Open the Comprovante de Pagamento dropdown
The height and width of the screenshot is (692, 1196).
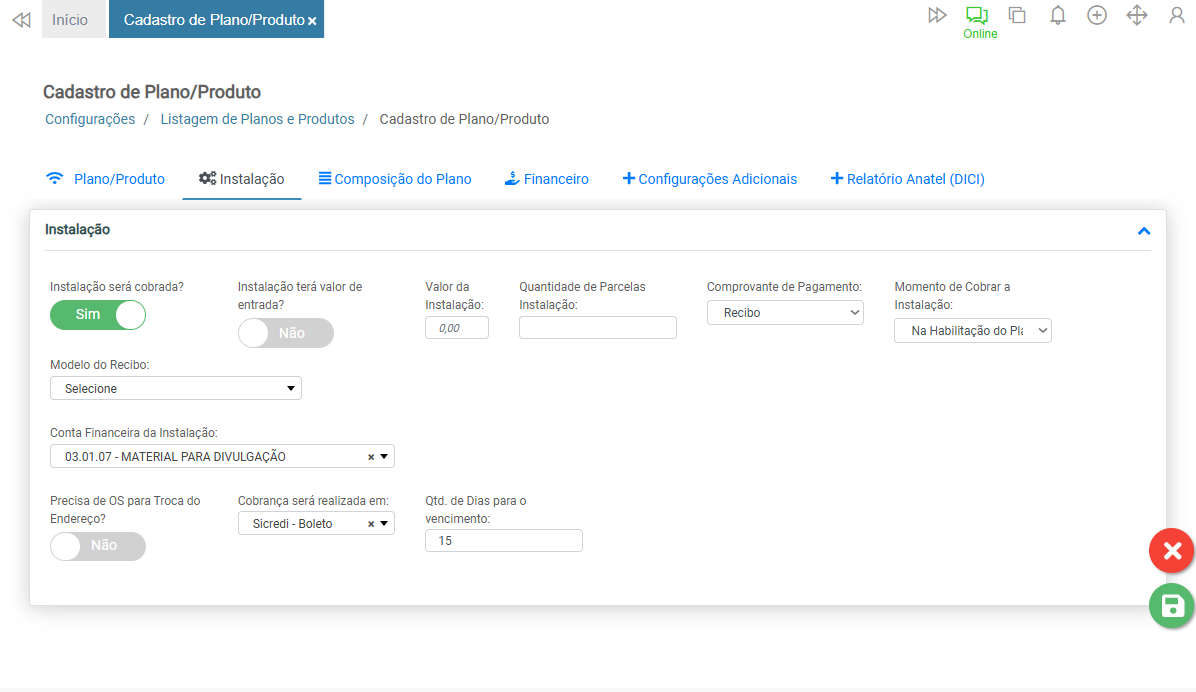coord(785,313)
